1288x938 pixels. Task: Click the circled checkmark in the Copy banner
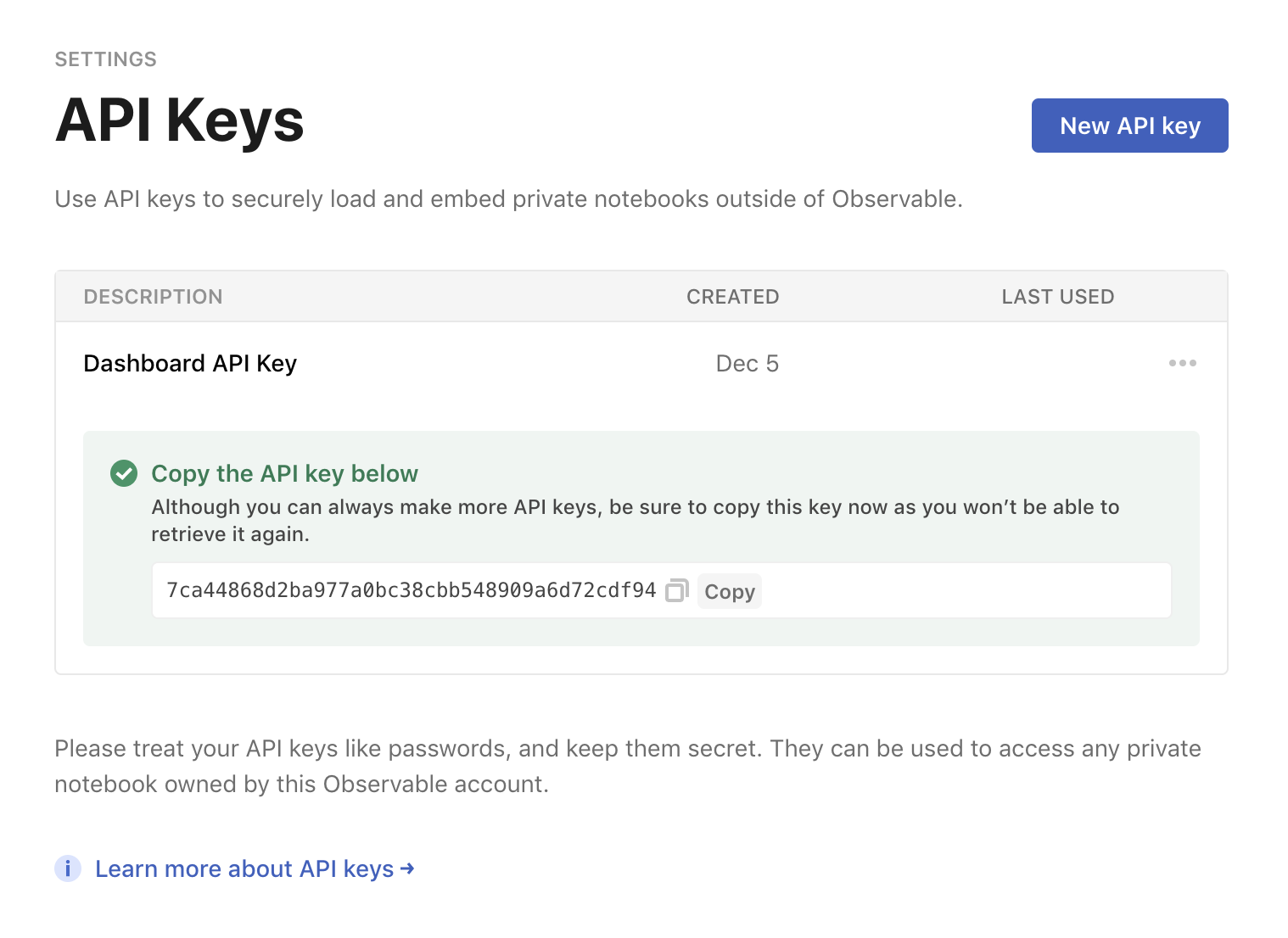123,473
